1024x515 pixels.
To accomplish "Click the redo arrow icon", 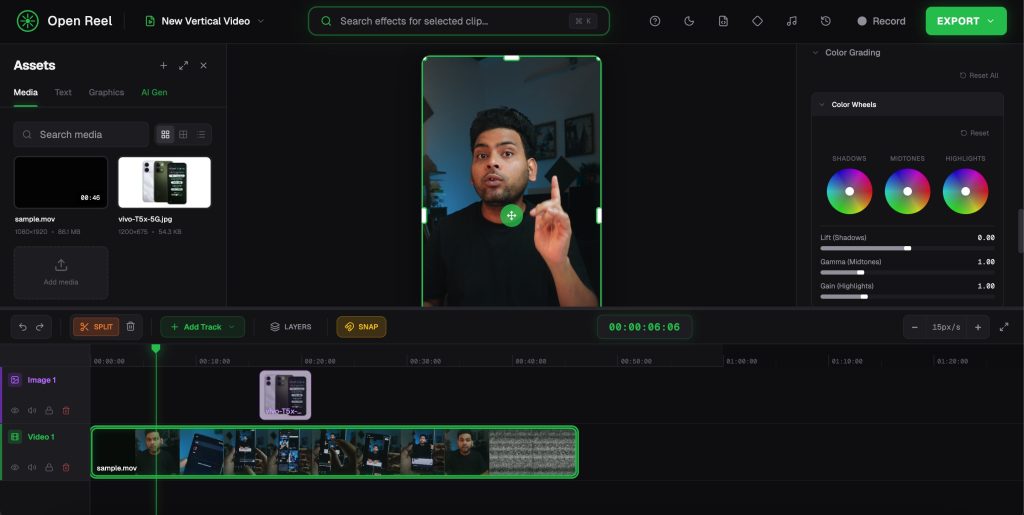I will (x=40, y=327).
